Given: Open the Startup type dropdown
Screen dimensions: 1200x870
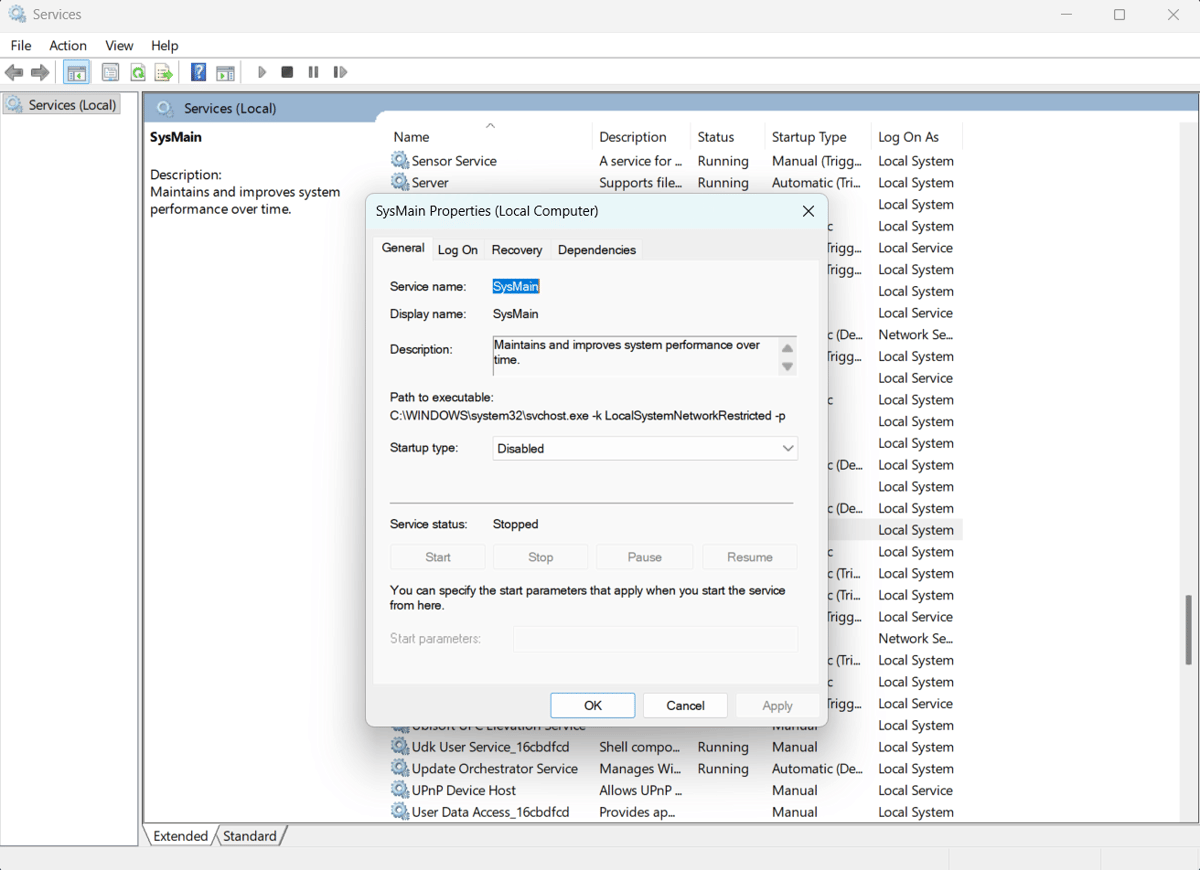Looking at the screenshot, I should (645, 449).
